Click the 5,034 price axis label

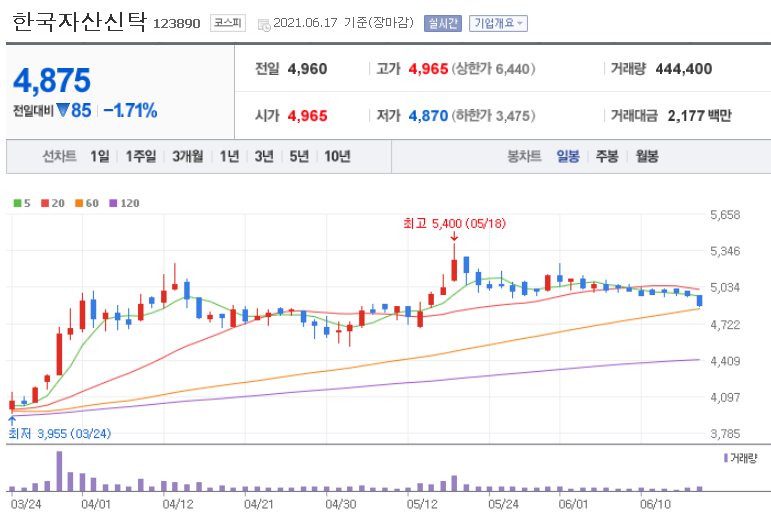tap(725, 287)
